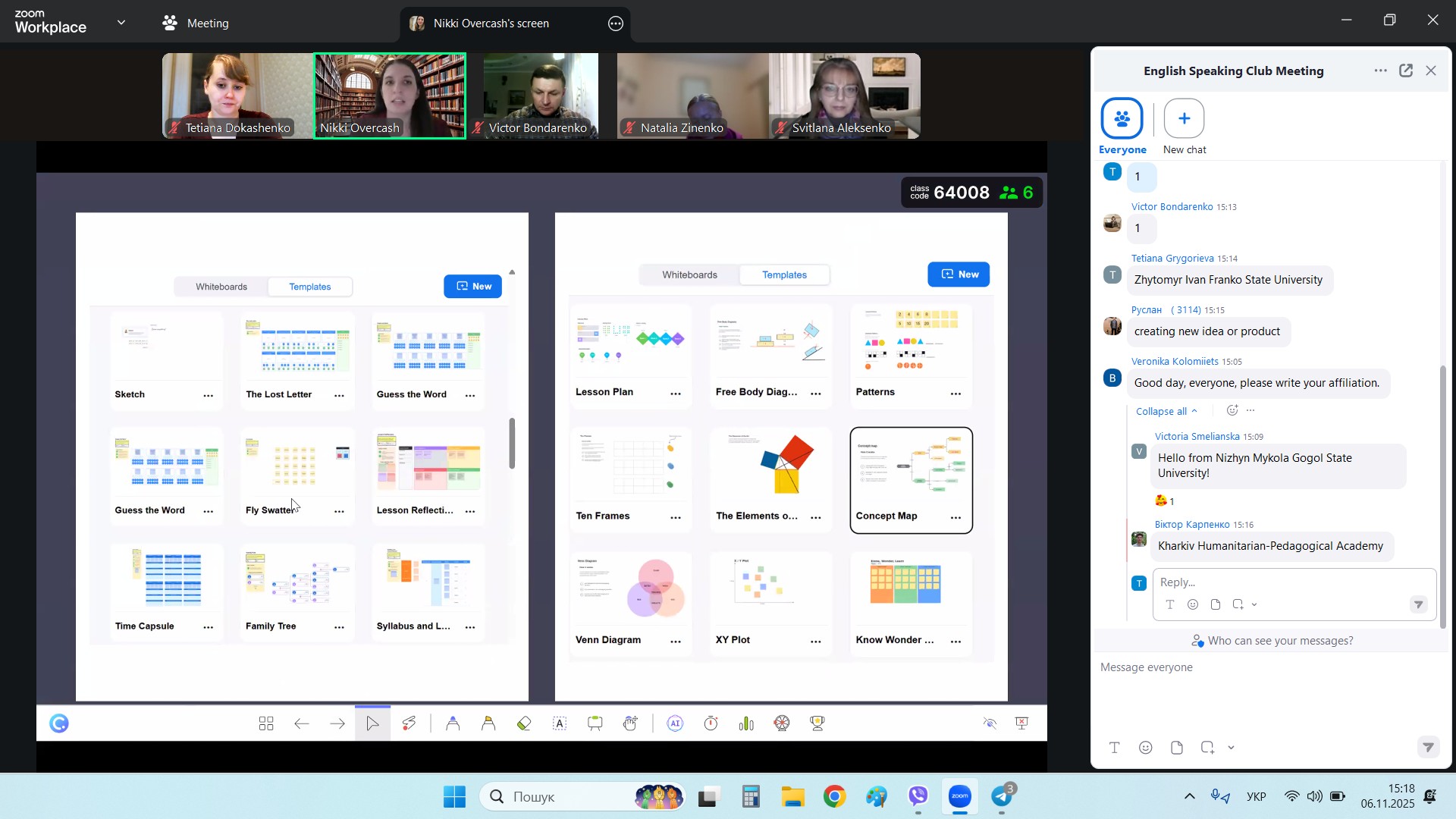Open screenshot options dropdown arrow in composer
Image resolution: width=1456 pixels, height=819 pixels.
coord(1231,748)
